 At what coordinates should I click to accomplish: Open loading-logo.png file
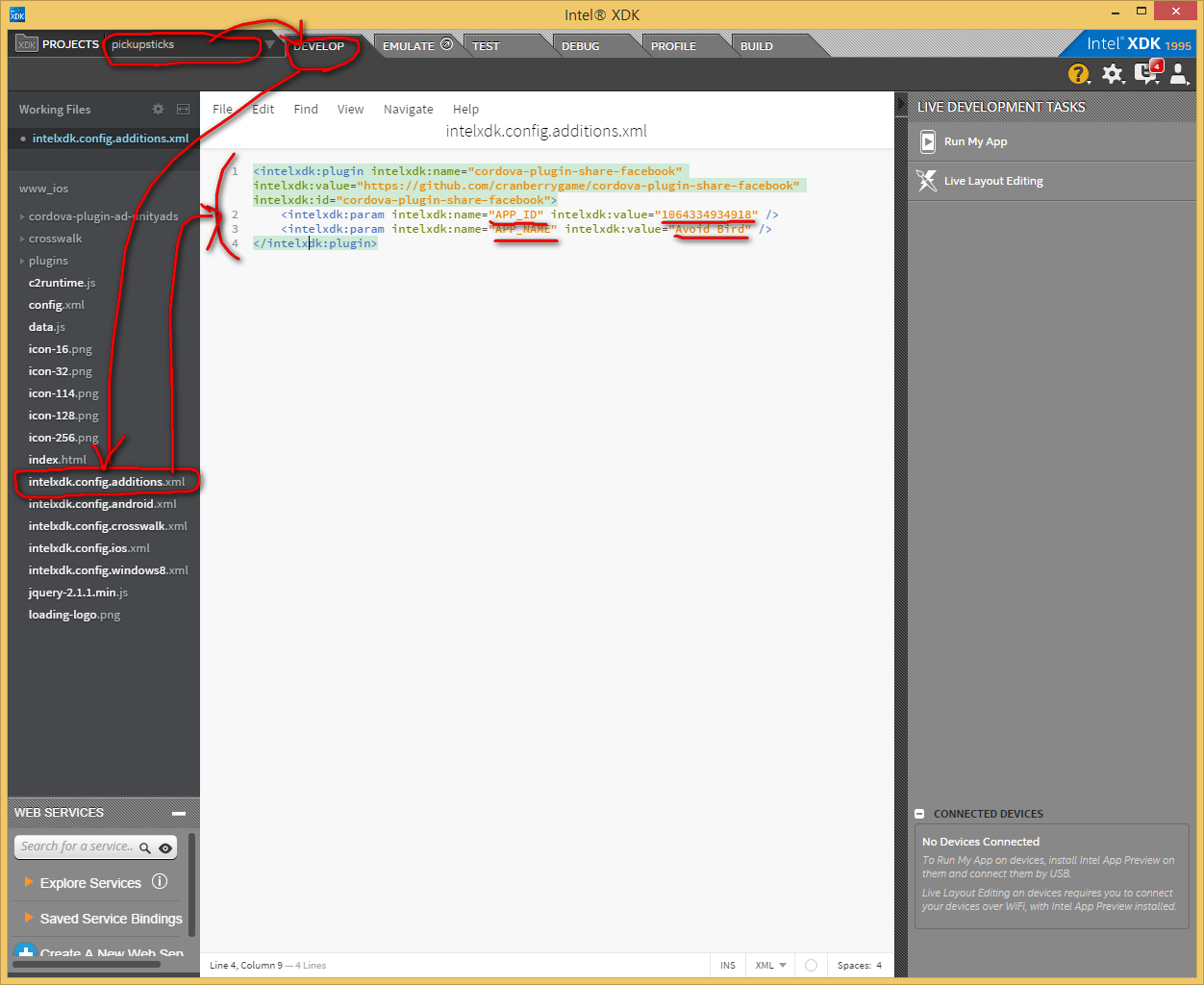pos(74,615)
